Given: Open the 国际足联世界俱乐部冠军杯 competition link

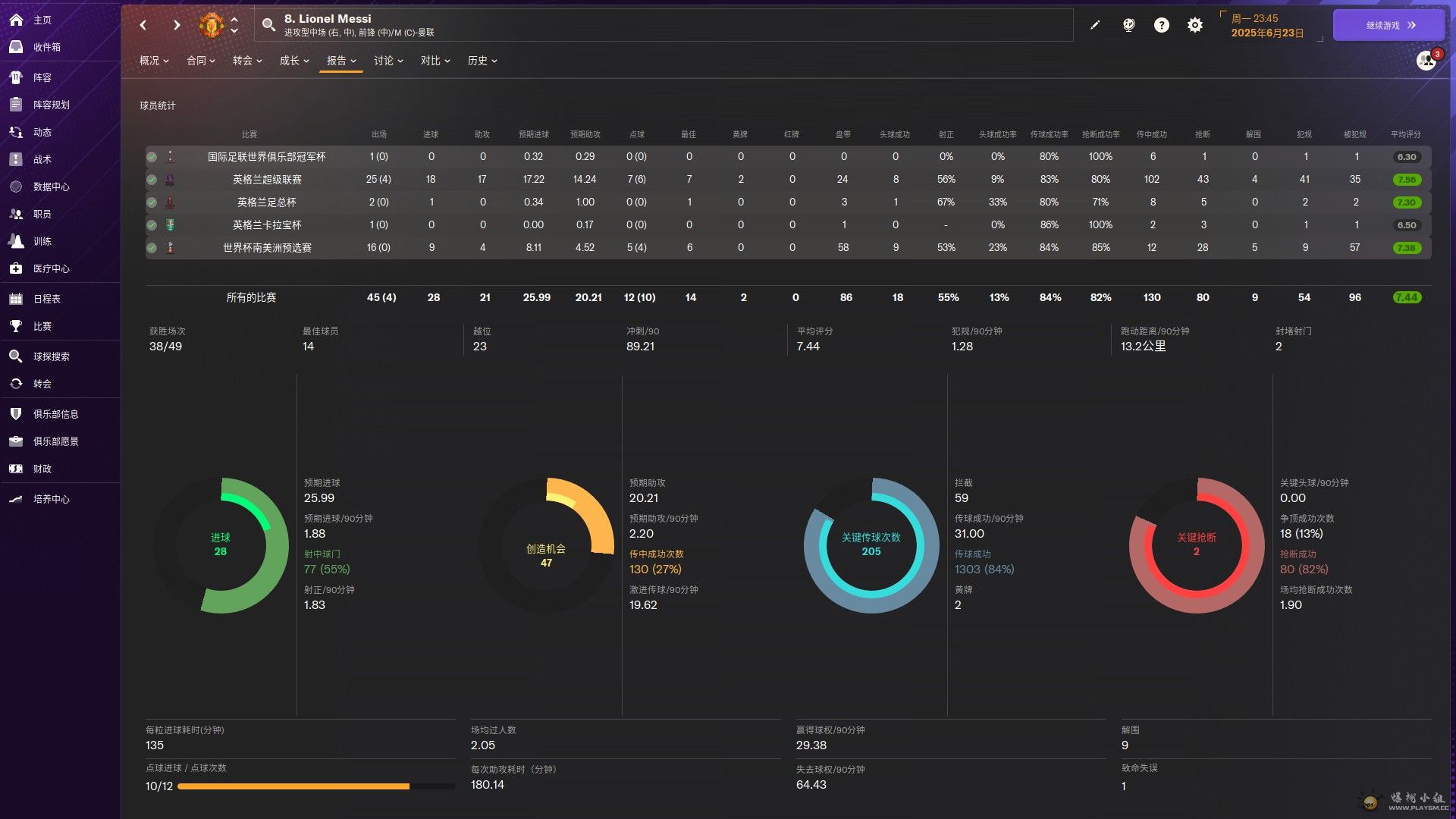Looking at the screenshot, I should [267, 157].
